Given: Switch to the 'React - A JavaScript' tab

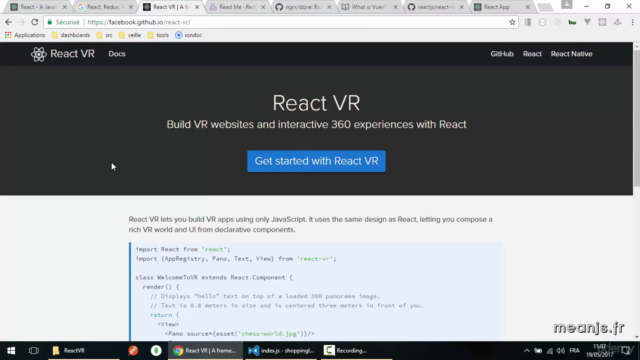Looking at the screenshot, I should click(38, 7).
